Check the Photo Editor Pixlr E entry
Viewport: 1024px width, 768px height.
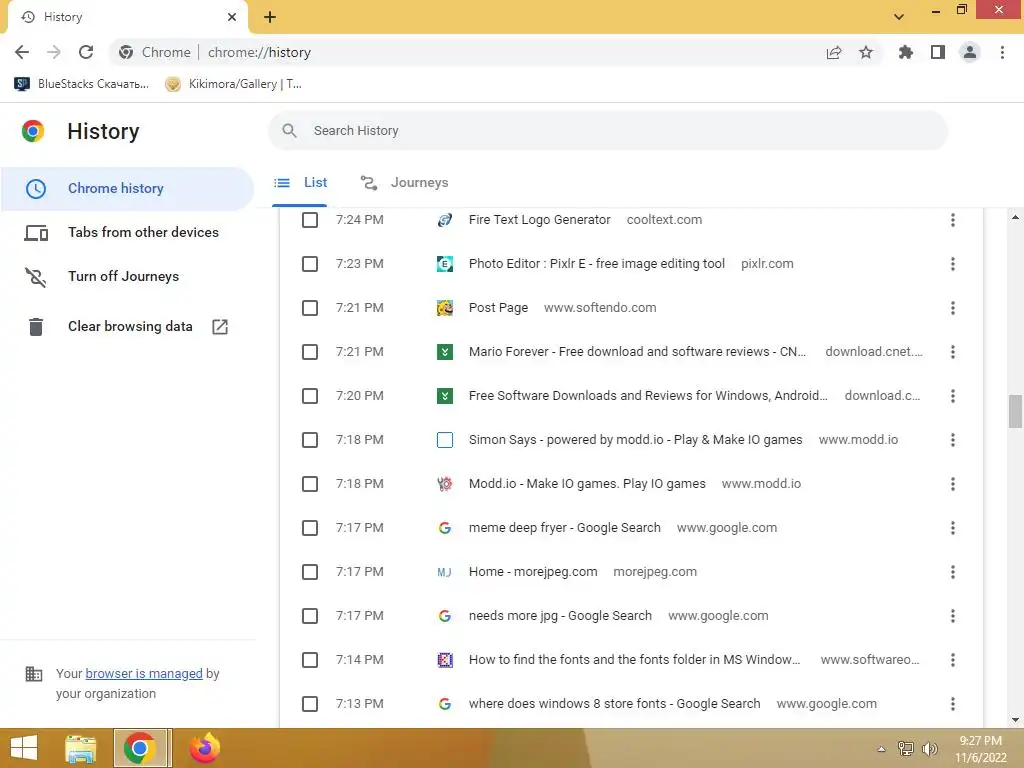(x=310, y=264)
